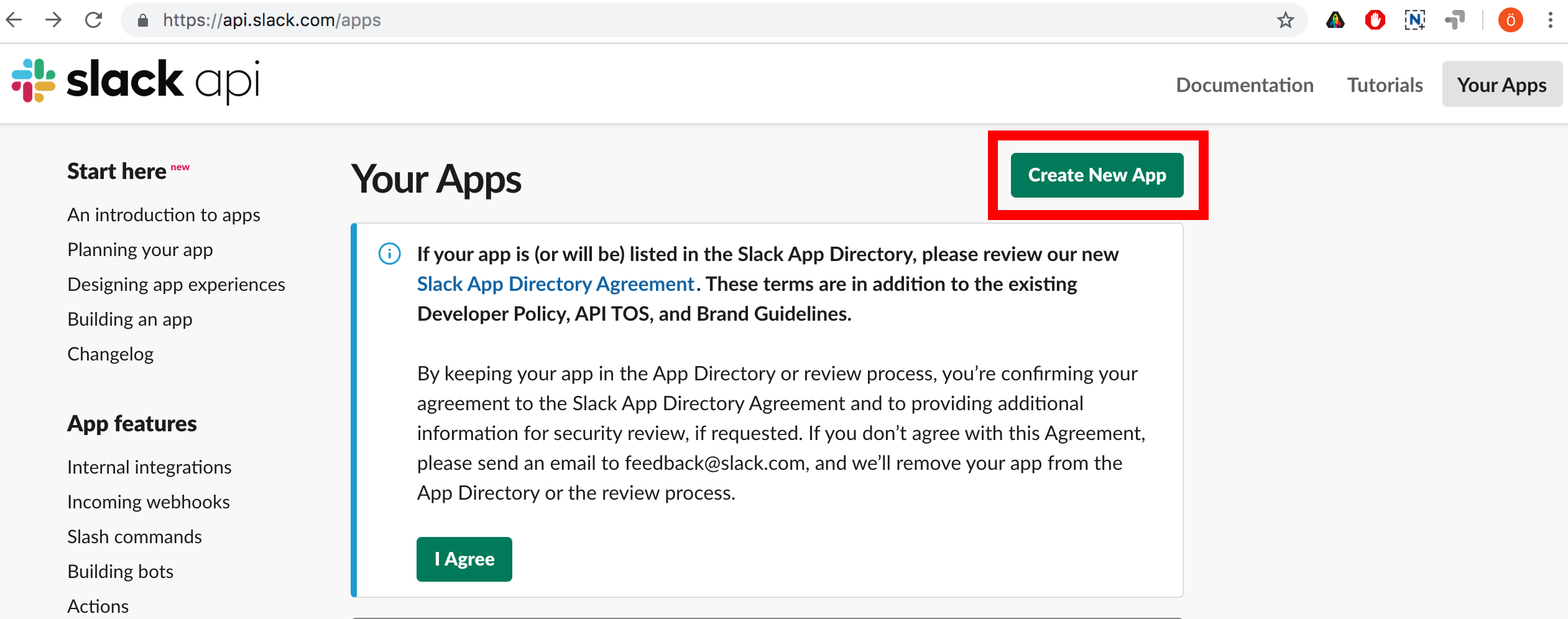
Task: Click the feedback@slack.com email text
Action: (714, 463)
